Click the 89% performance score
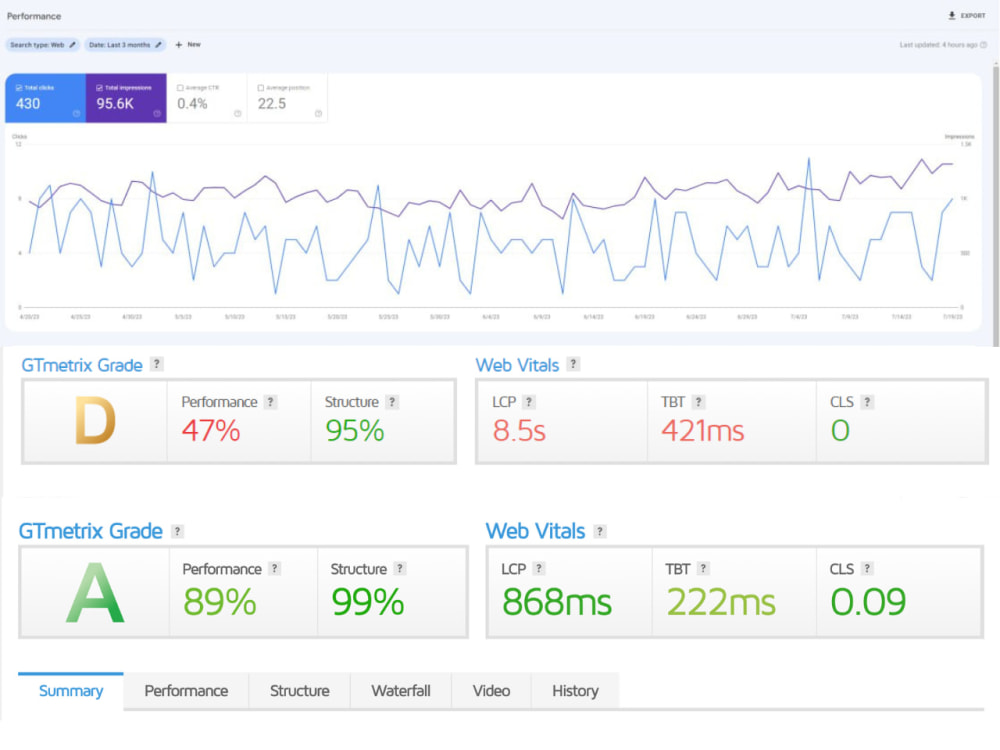The image size is (1000, 750). [219, 602]
